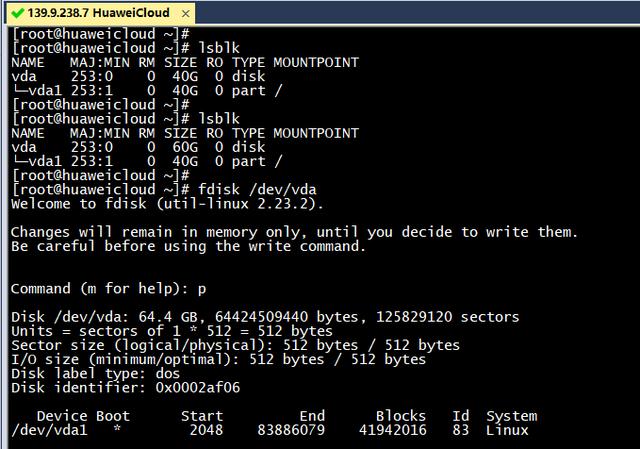The height and width of the screenshot is (449, 640).
Task: Click the blocks value 41942016
Action: pyautogui.click(x=393, y=430)
